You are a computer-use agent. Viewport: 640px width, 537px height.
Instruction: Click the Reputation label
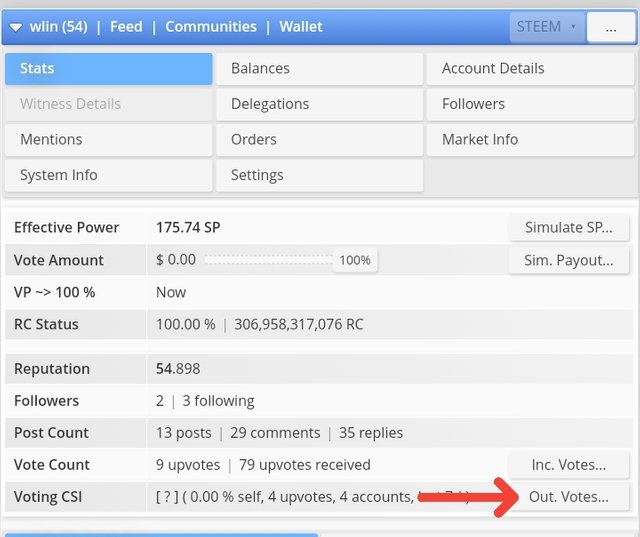pos(52,369)
